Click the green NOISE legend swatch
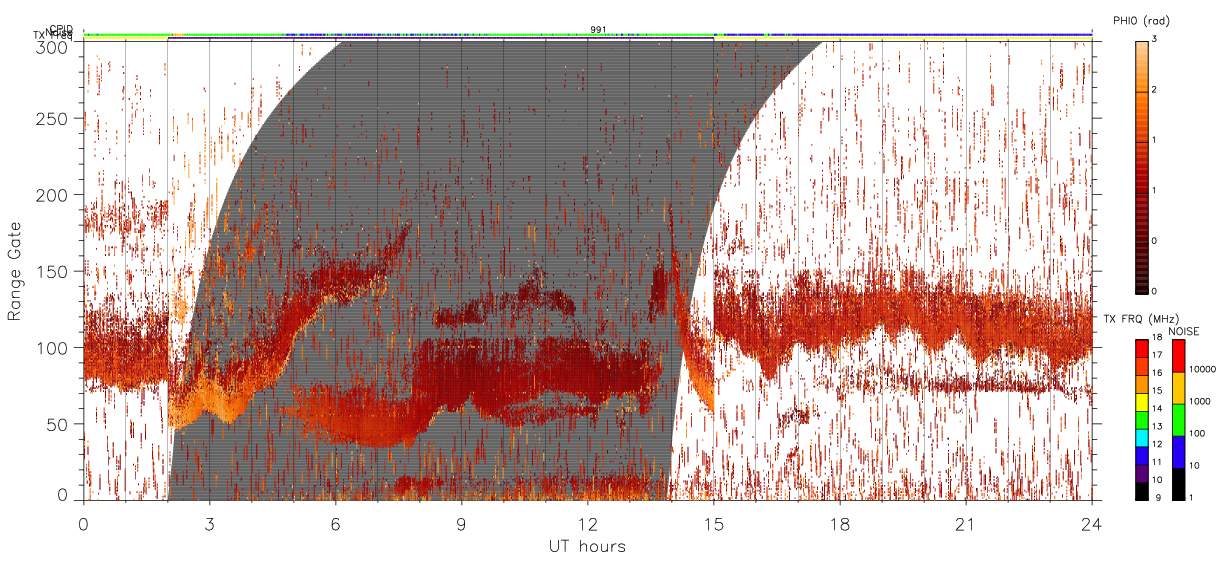The width and height of the screenshot is (1228, 567). [1178, 420]
